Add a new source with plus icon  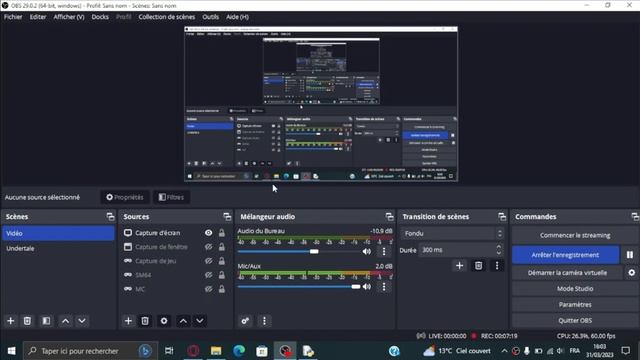click(128, 321)
